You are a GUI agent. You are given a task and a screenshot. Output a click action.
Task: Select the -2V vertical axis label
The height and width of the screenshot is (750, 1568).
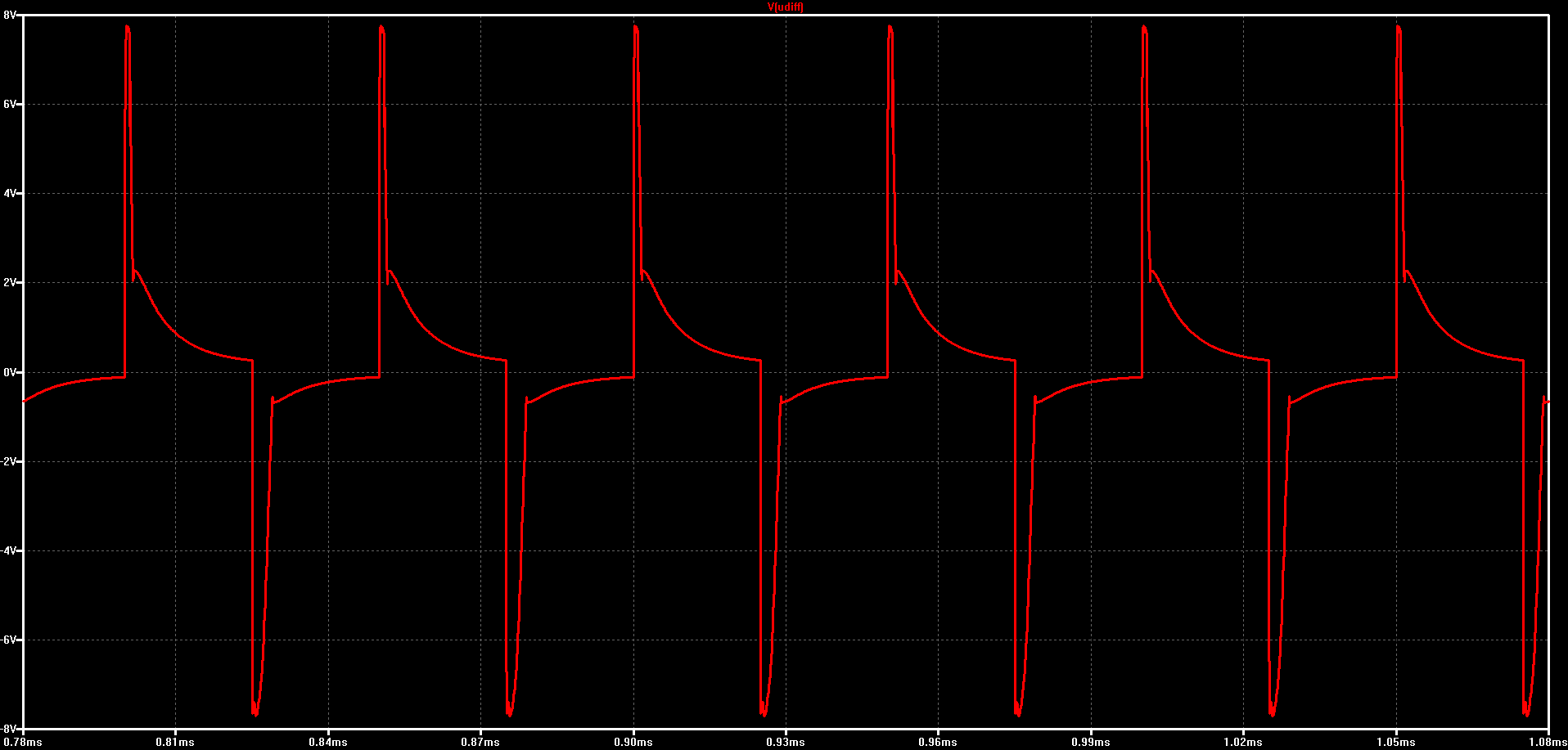click(8, 461)
